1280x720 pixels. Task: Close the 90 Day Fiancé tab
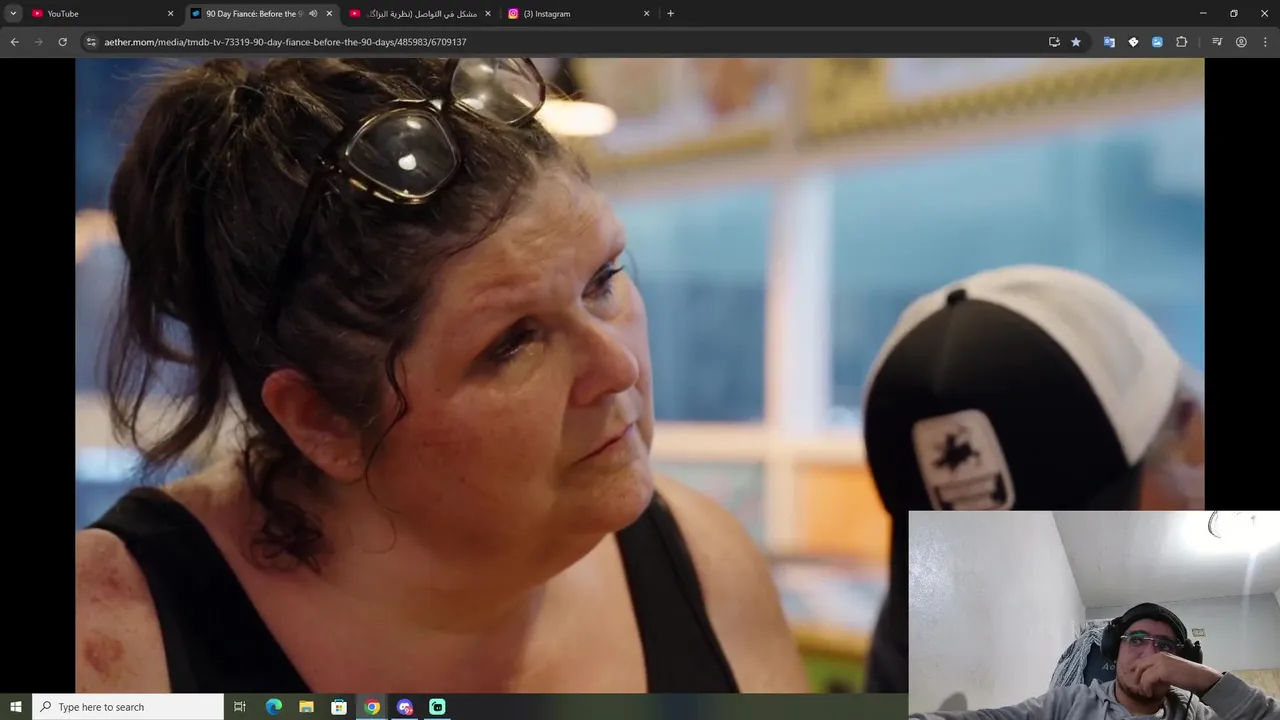[x=329, y=14]
